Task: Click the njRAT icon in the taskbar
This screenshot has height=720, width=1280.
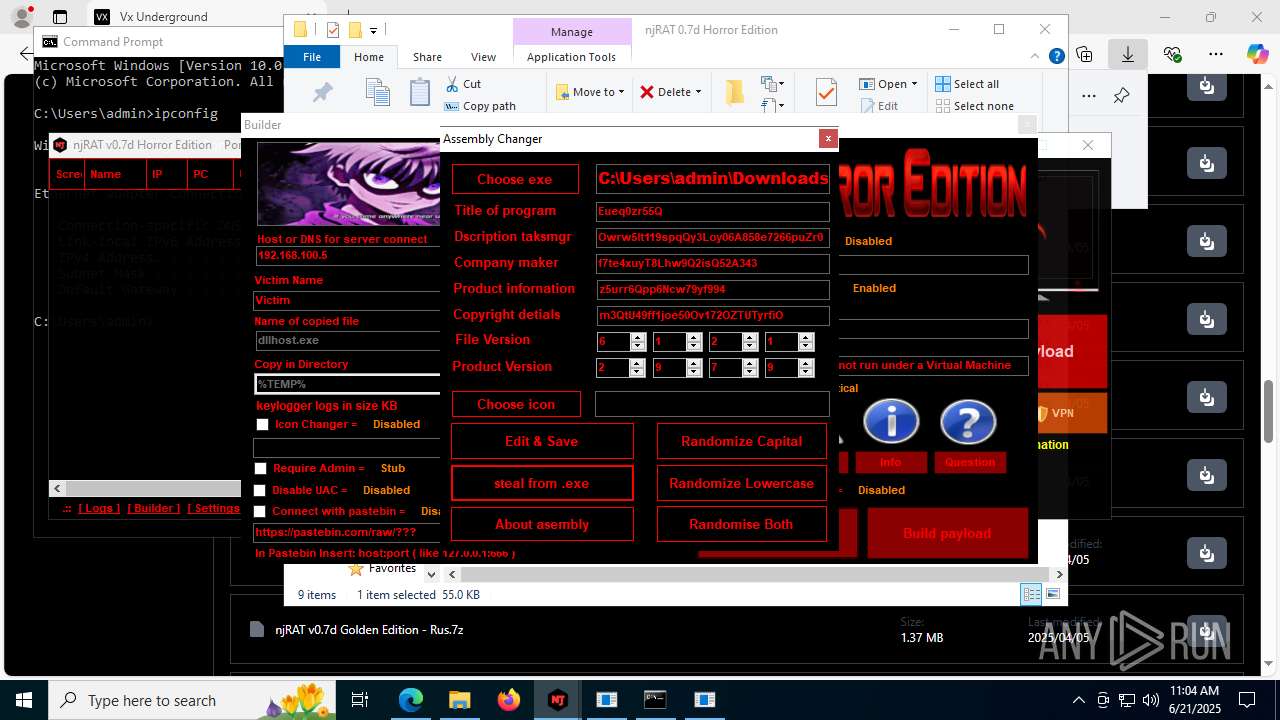Action: tap(558, 700)
